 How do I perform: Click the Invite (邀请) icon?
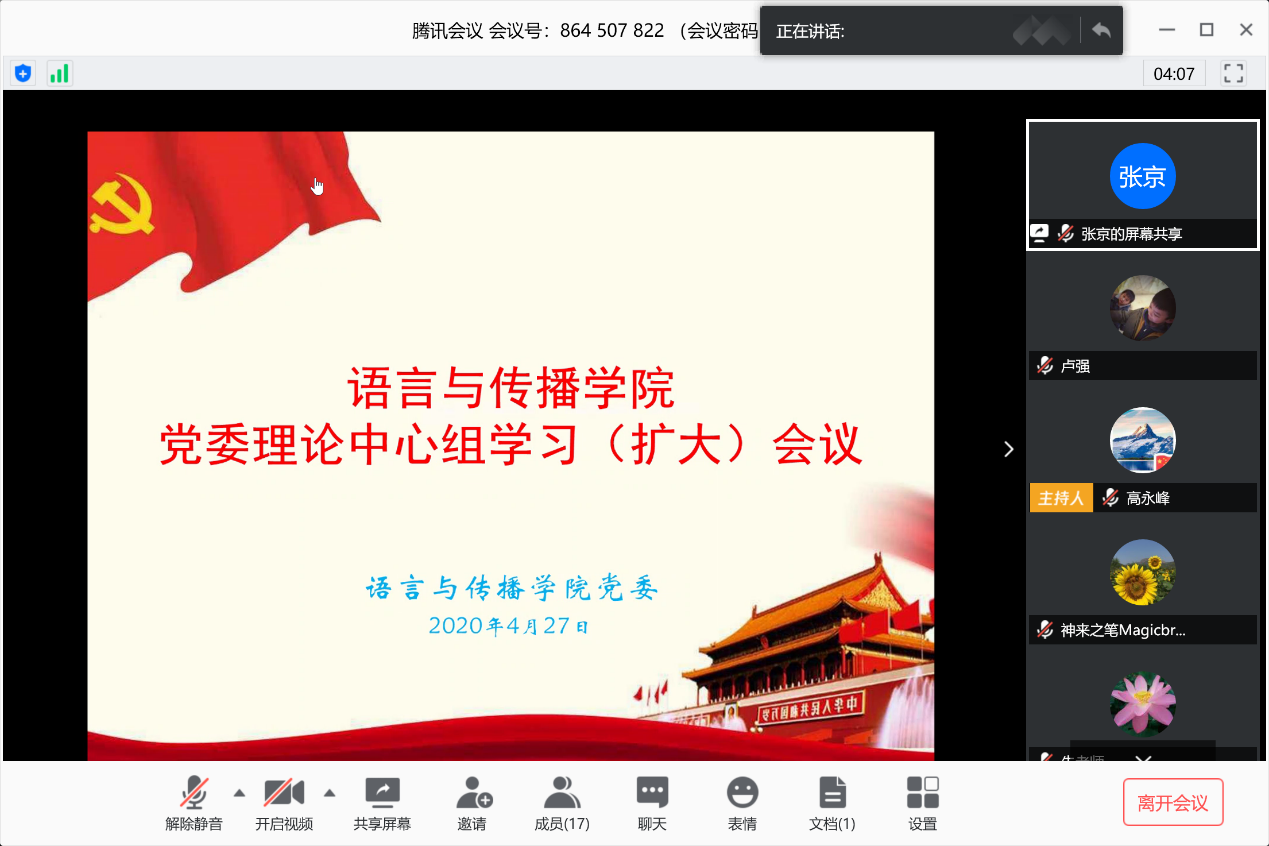click(473, 794)
